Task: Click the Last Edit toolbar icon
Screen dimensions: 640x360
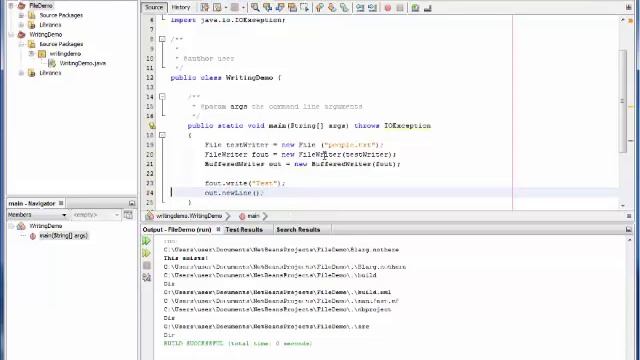Action: 204,7
